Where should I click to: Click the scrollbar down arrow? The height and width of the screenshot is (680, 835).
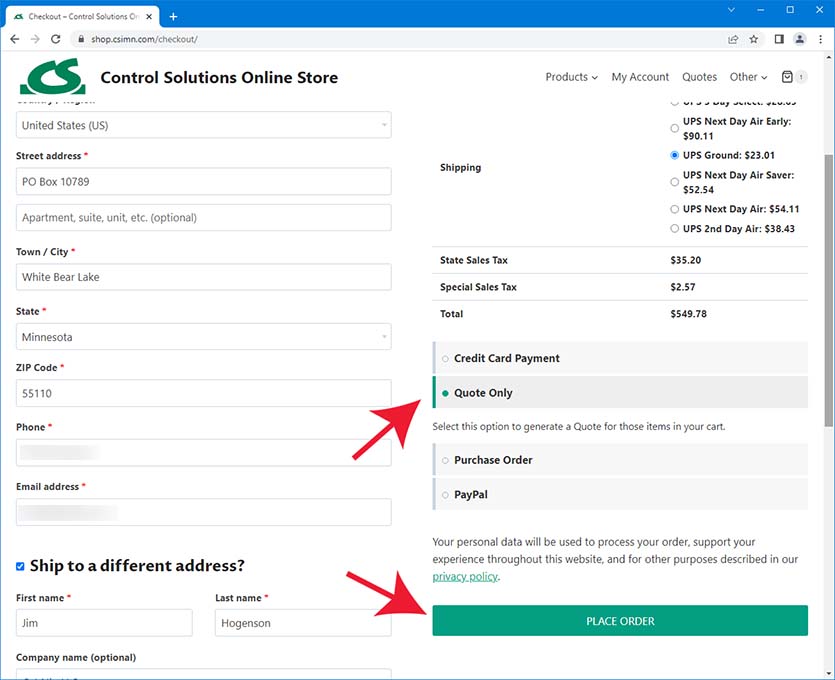(x=829, y=673)
